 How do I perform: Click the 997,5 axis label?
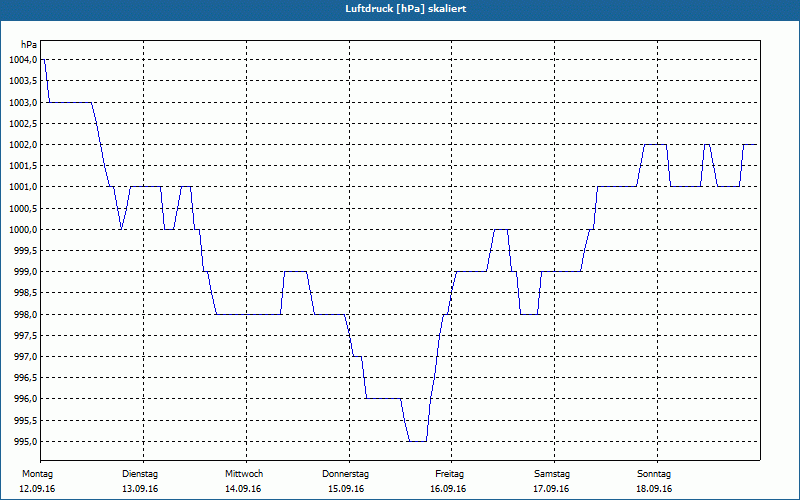pos(25,335)
